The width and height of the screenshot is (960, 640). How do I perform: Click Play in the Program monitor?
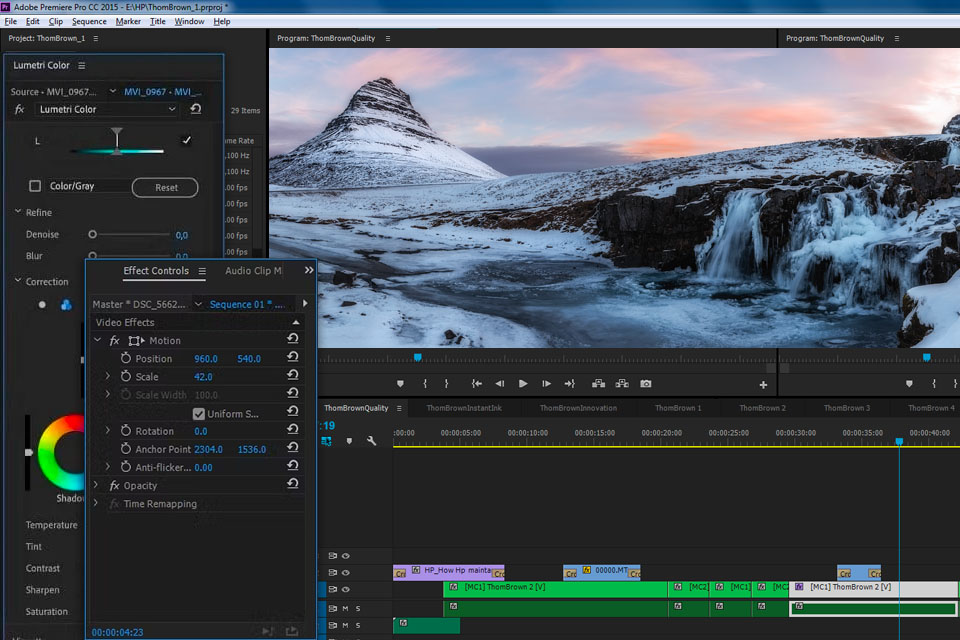coord(523,383)
